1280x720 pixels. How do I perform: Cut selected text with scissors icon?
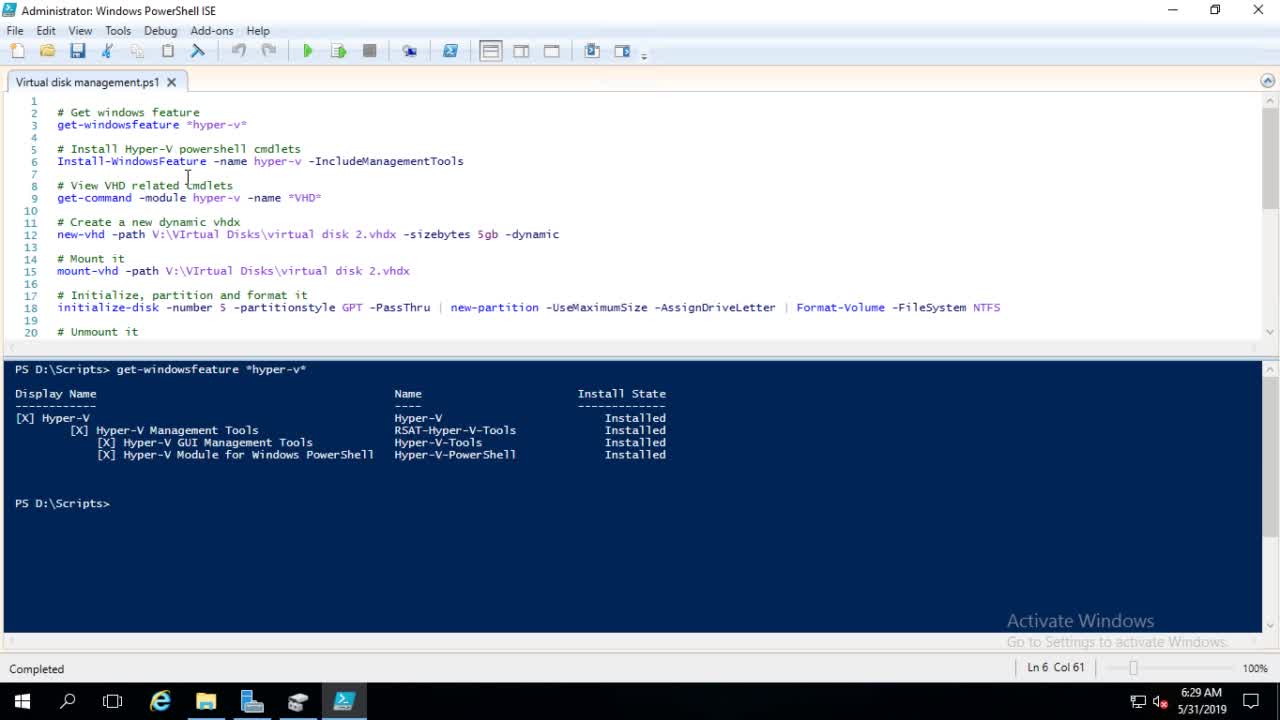107,51
